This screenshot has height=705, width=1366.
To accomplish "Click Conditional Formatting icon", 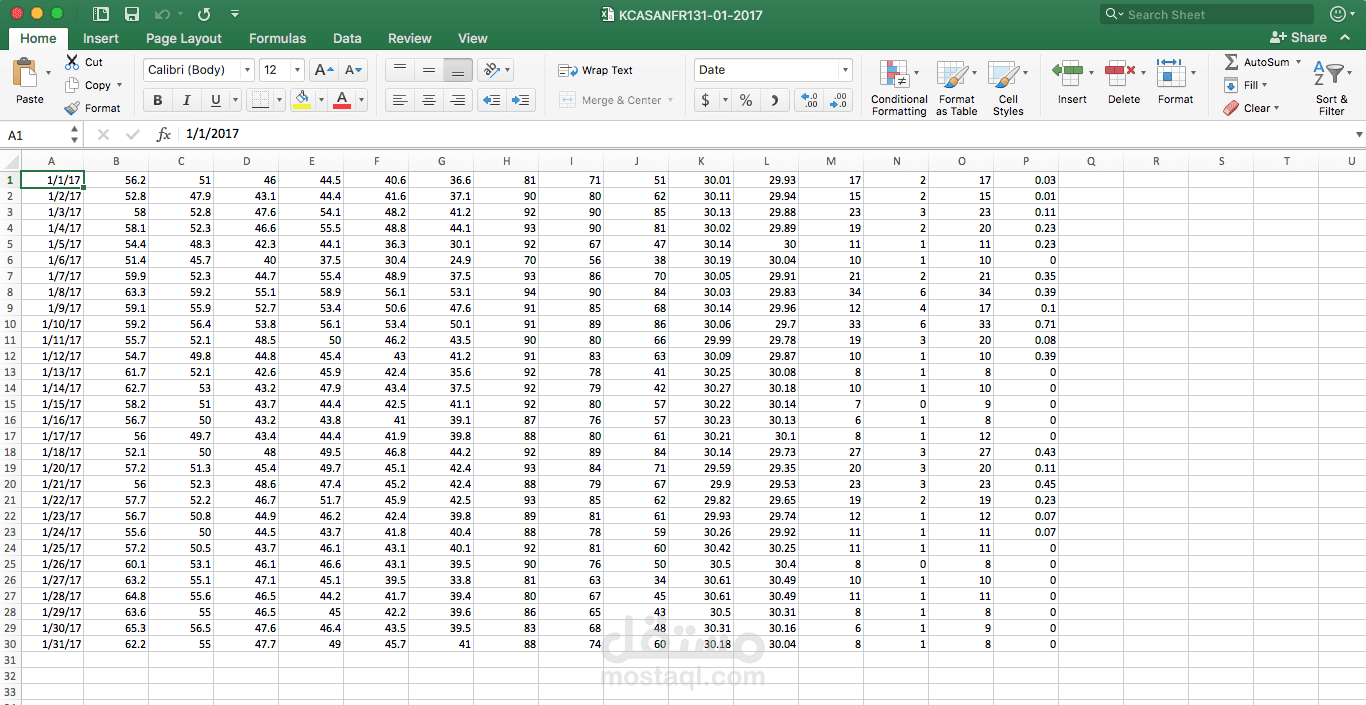I will (893, 75).
